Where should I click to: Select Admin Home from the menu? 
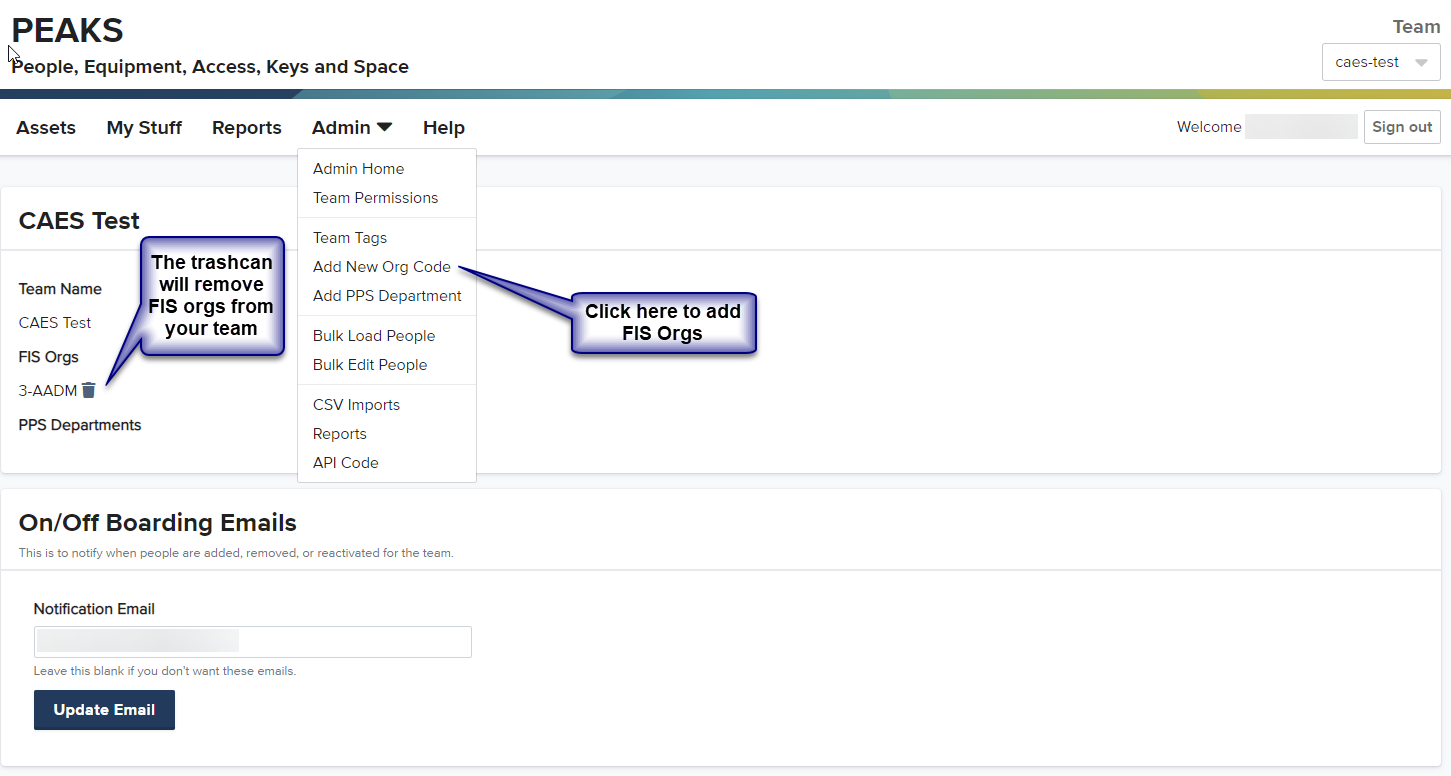coord(358,169)
